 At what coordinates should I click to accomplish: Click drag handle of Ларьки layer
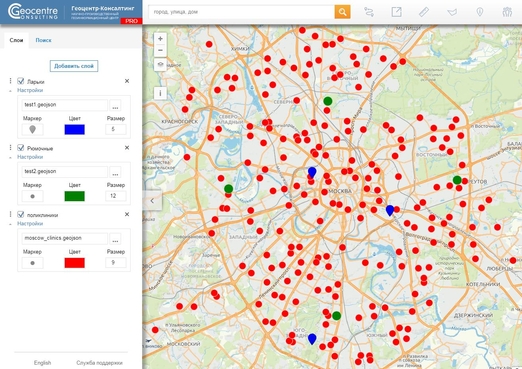pyautogui.click(x=10, y=81)
